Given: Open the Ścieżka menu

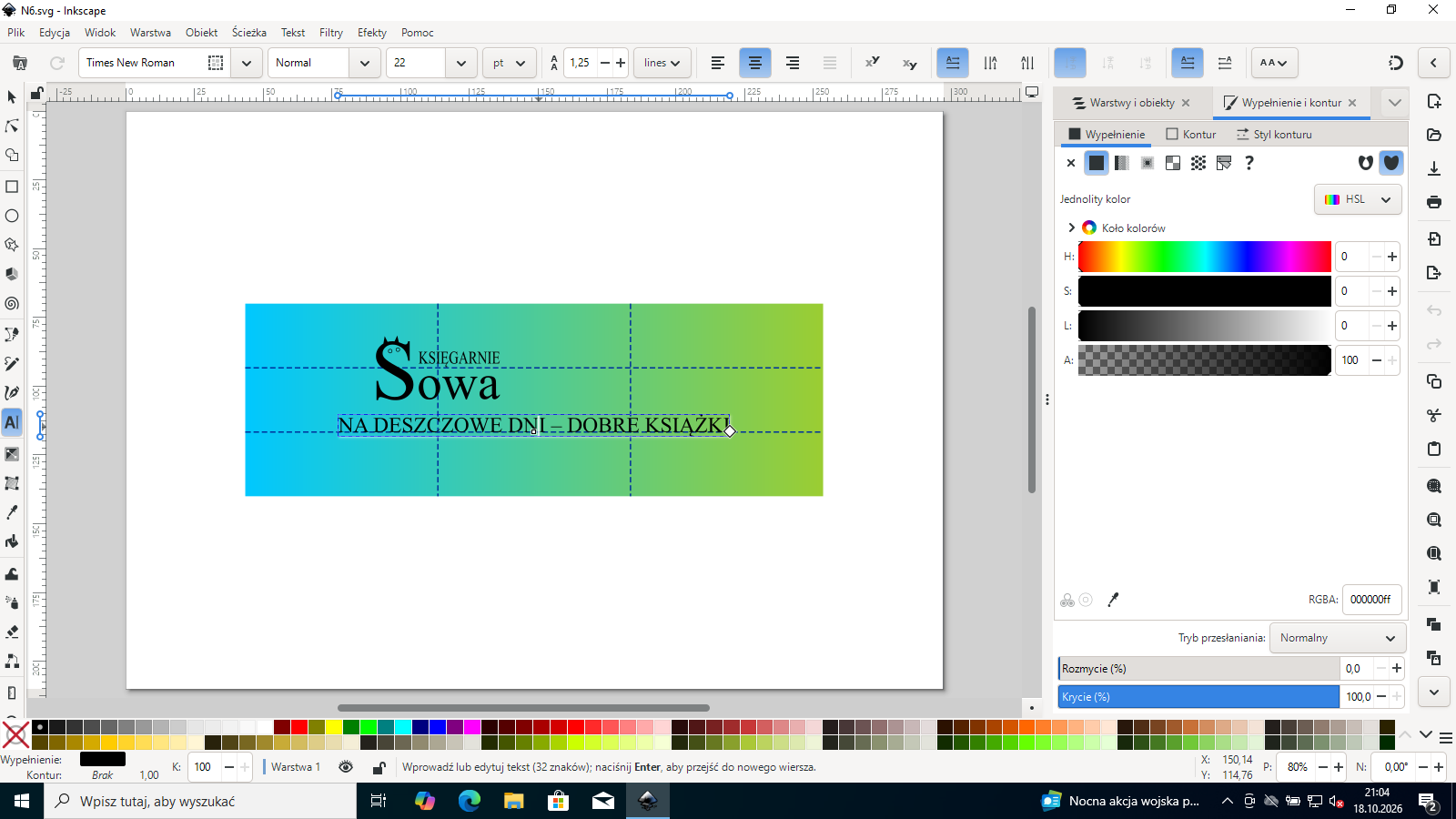Looking at the screenshot, I should click(x=249, y=33).
